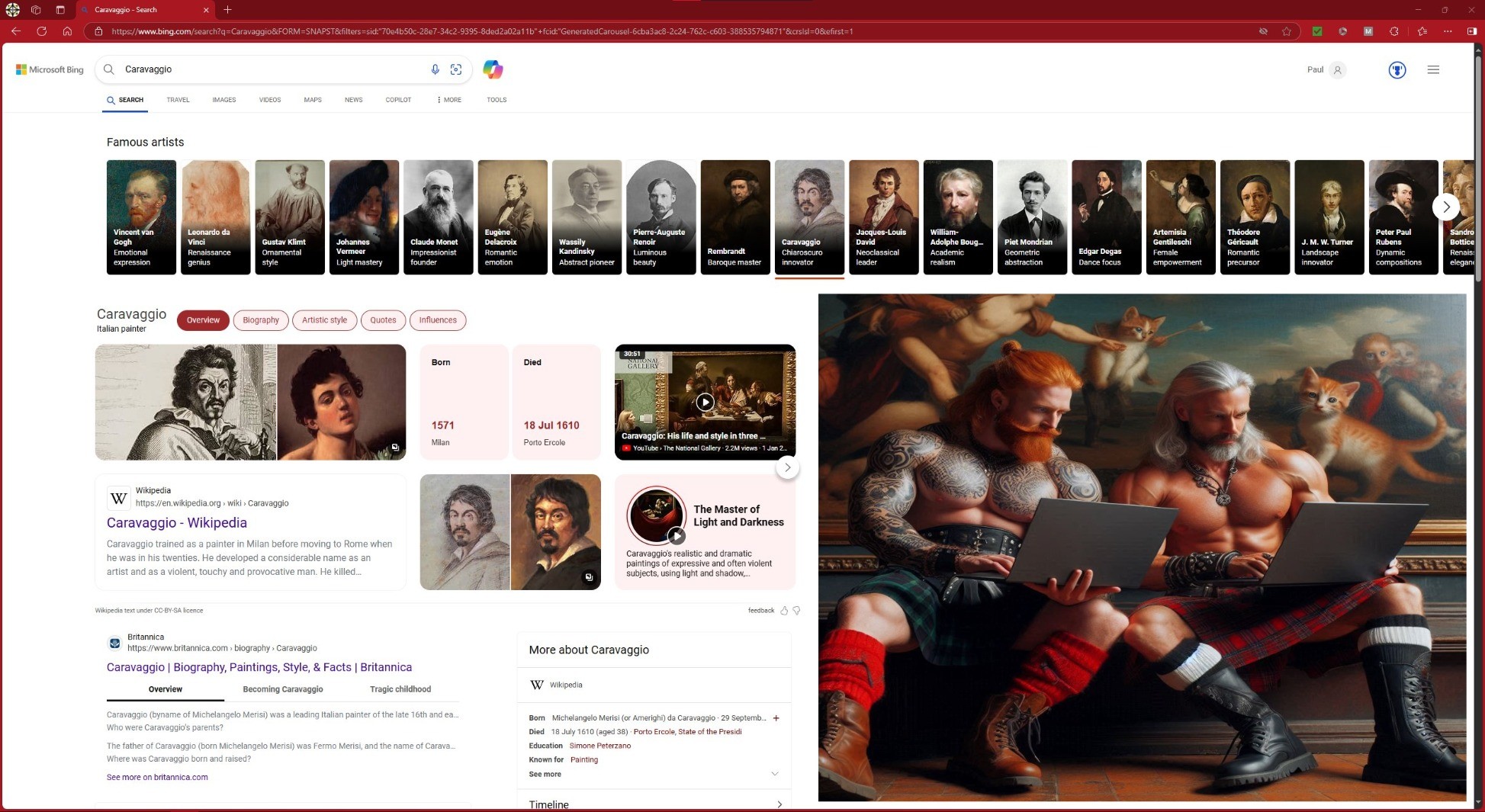Switch to MAPS search tab
This screenshot has width=1485, height=812.
[313, 100]
